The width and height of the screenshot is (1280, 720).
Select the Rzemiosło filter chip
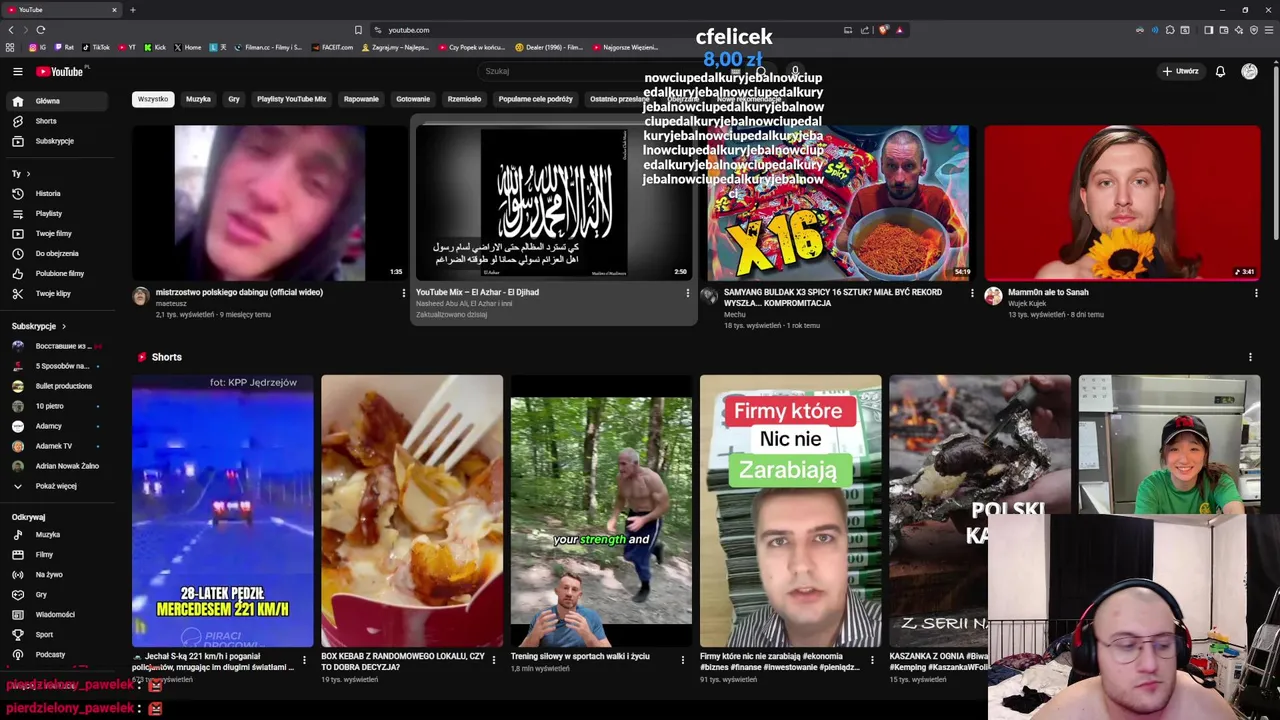pos(464,99)
